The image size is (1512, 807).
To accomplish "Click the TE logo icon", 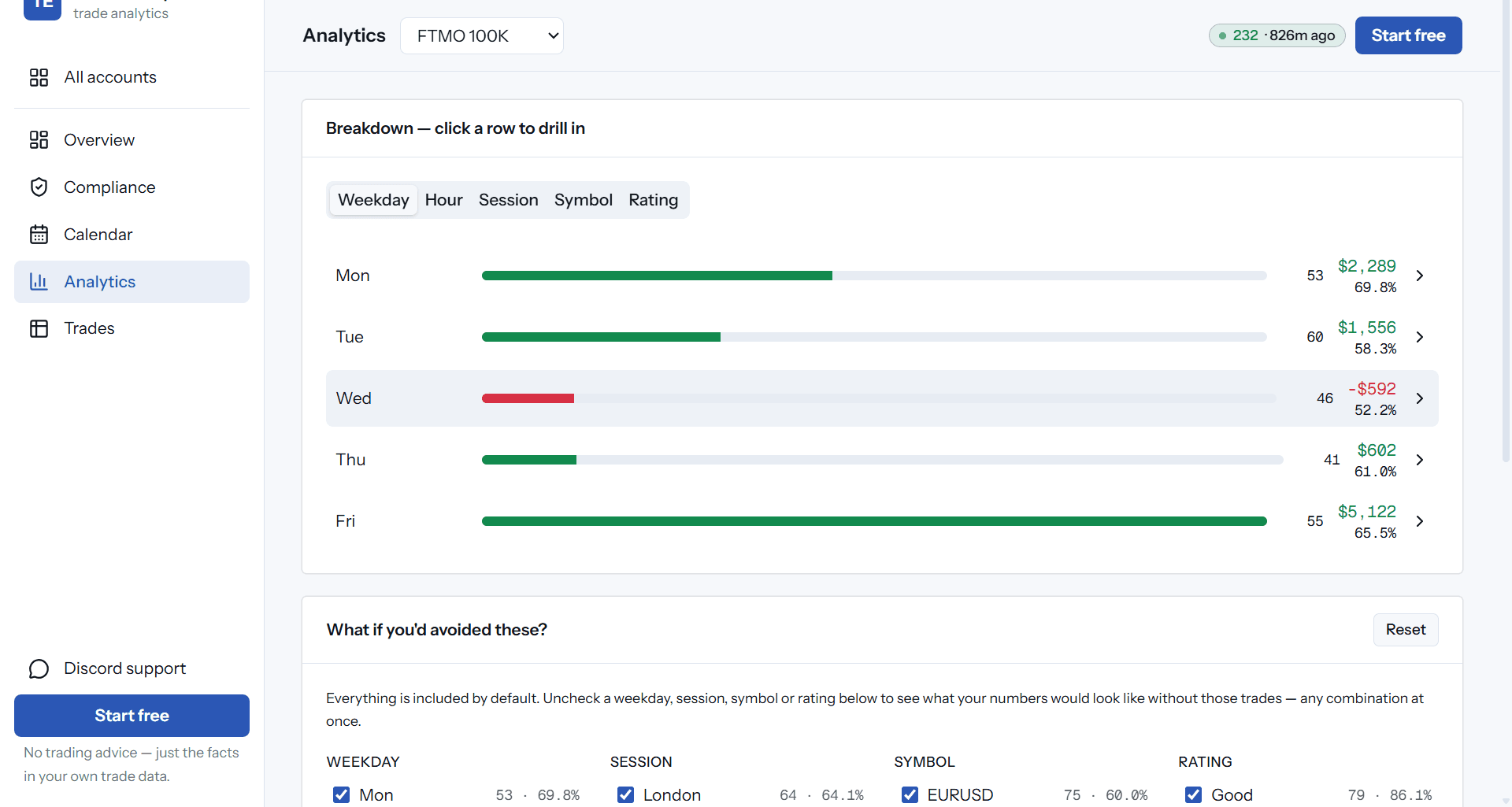I will point(43,8).
